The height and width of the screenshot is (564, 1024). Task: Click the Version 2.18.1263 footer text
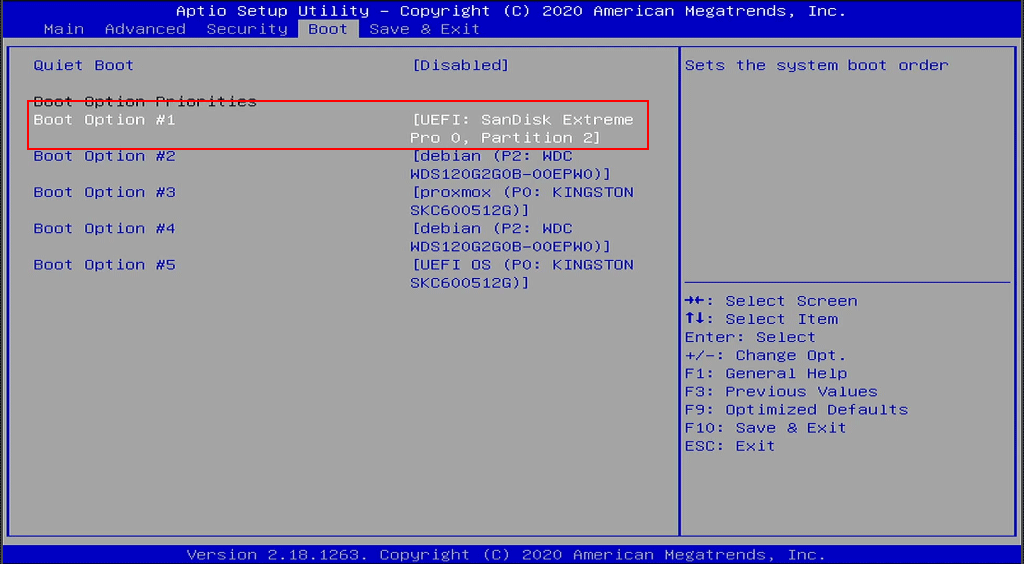(x=506, y=555)
